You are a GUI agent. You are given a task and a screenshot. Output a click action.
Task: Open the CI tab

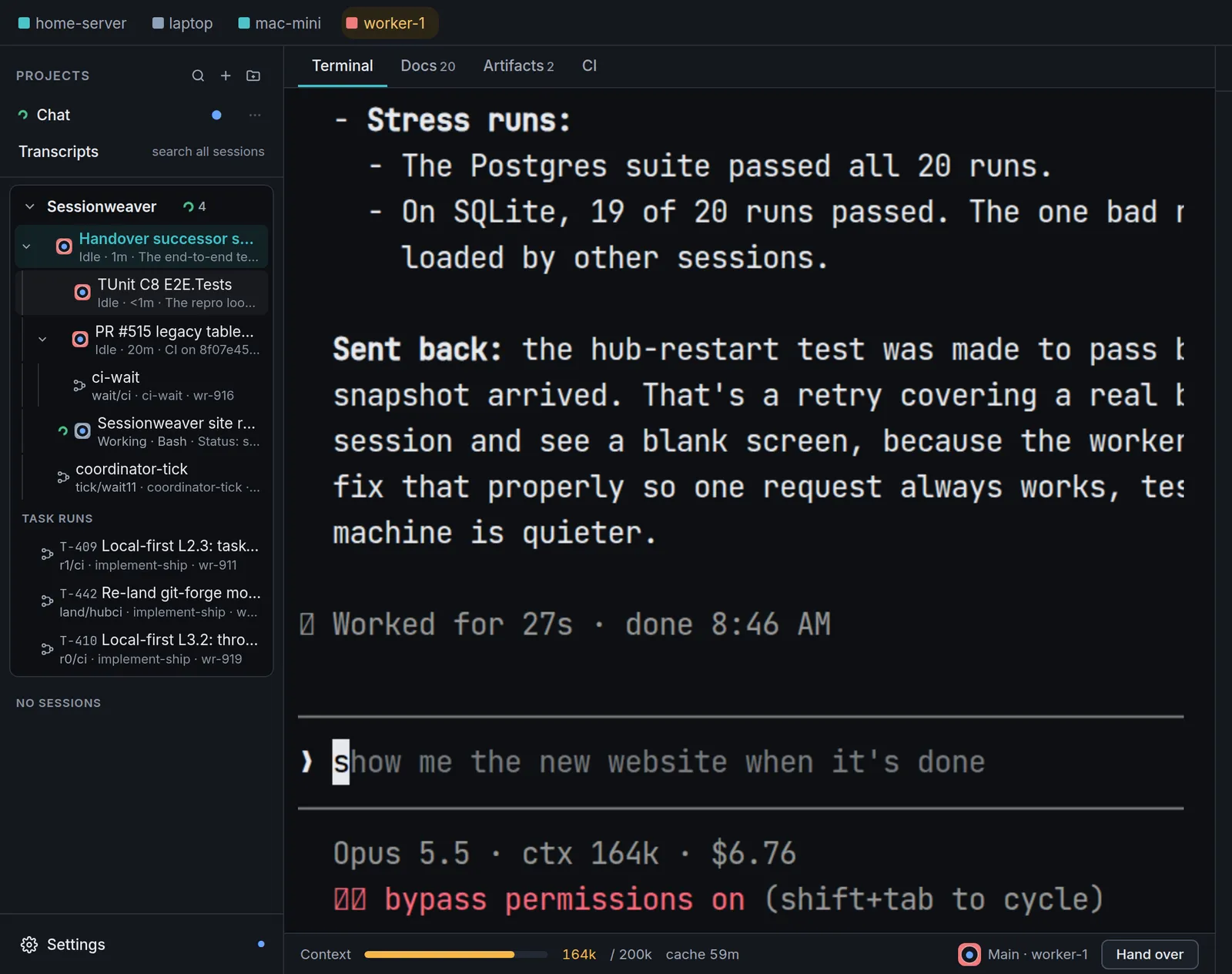tap(589, 65)
